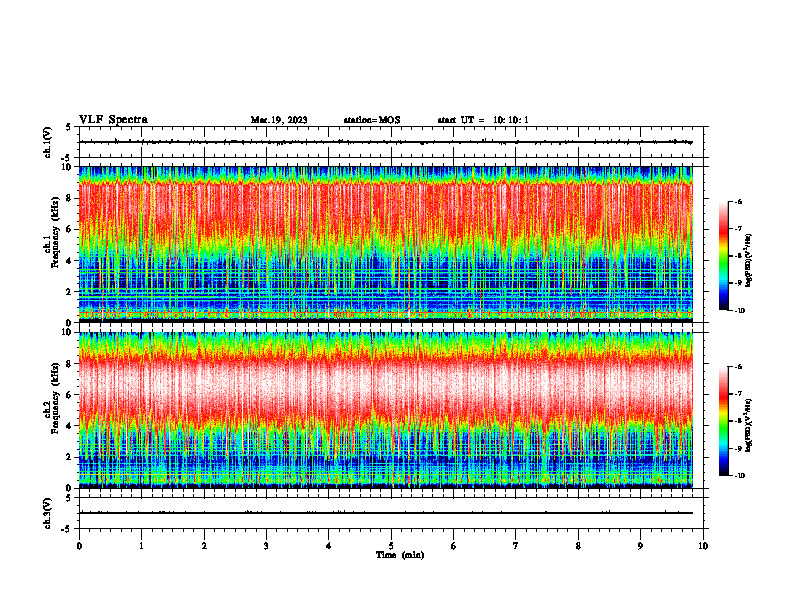Select the ch.1 "Frequency (kHz)" axis label
The height and width of the screenshot is (612, 792).
tap(56, 231)
